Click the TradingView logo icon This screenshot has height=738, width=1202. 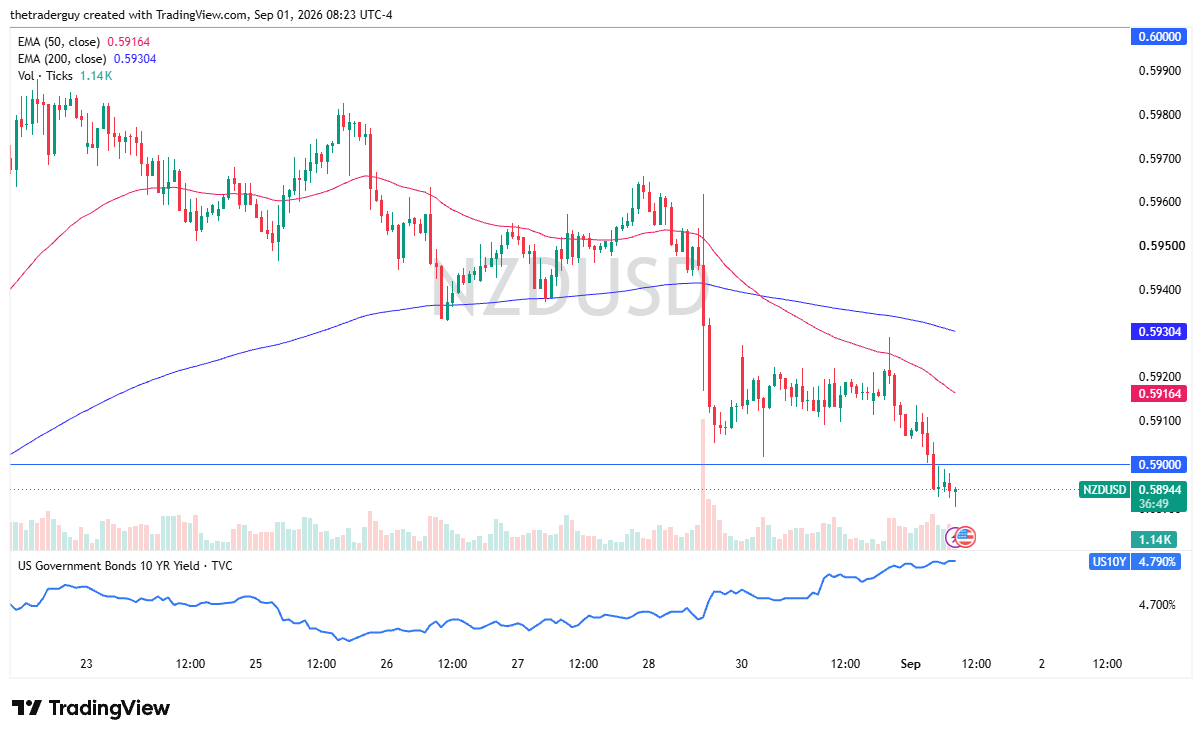(x=27, y=708)
